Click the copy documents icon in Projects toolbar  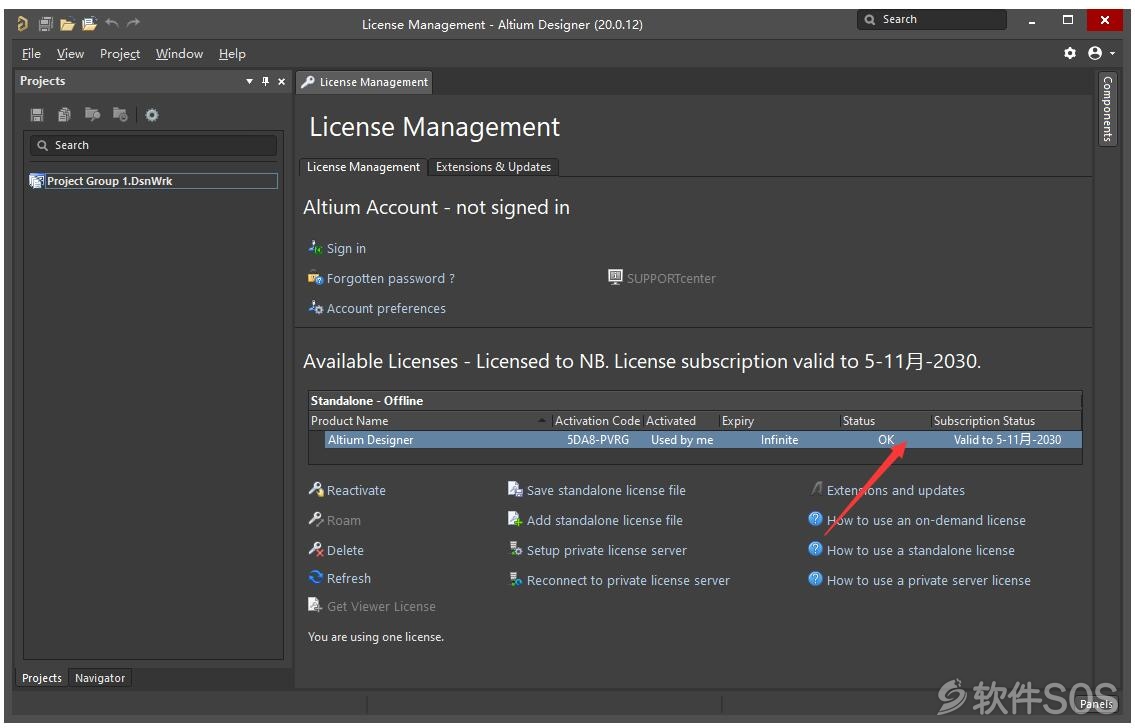(64, 114)
